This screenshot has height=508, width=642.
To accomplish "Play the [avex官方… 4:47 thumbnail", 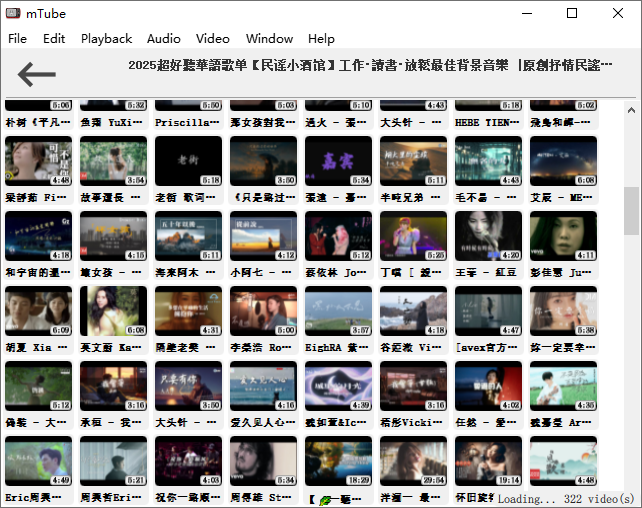I will coord(488,311).
